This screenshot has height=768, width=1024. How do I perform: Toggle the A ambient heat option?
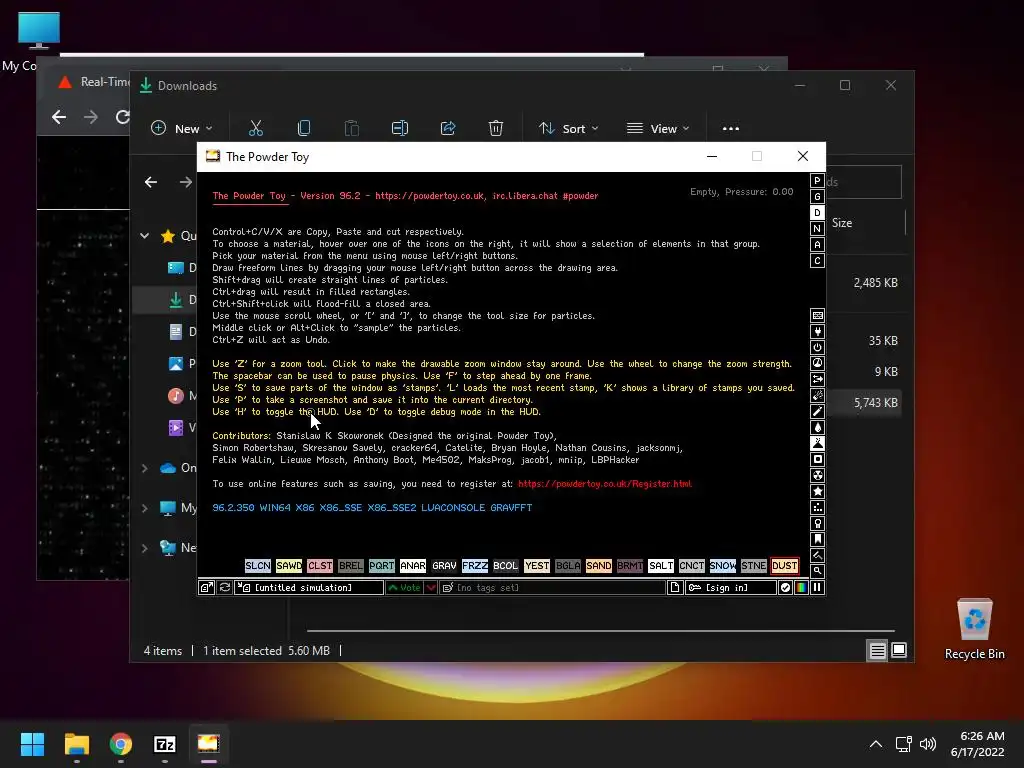pyautogui.click(x=817, y=245)
